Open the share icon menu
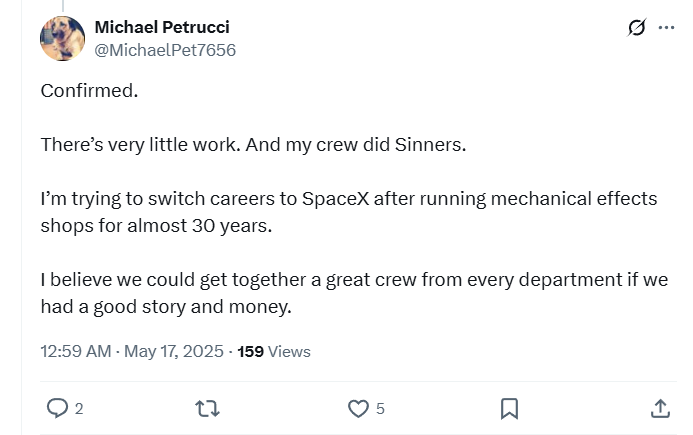Viewport: 693px width, 435px height. click(x=660, y=408)
